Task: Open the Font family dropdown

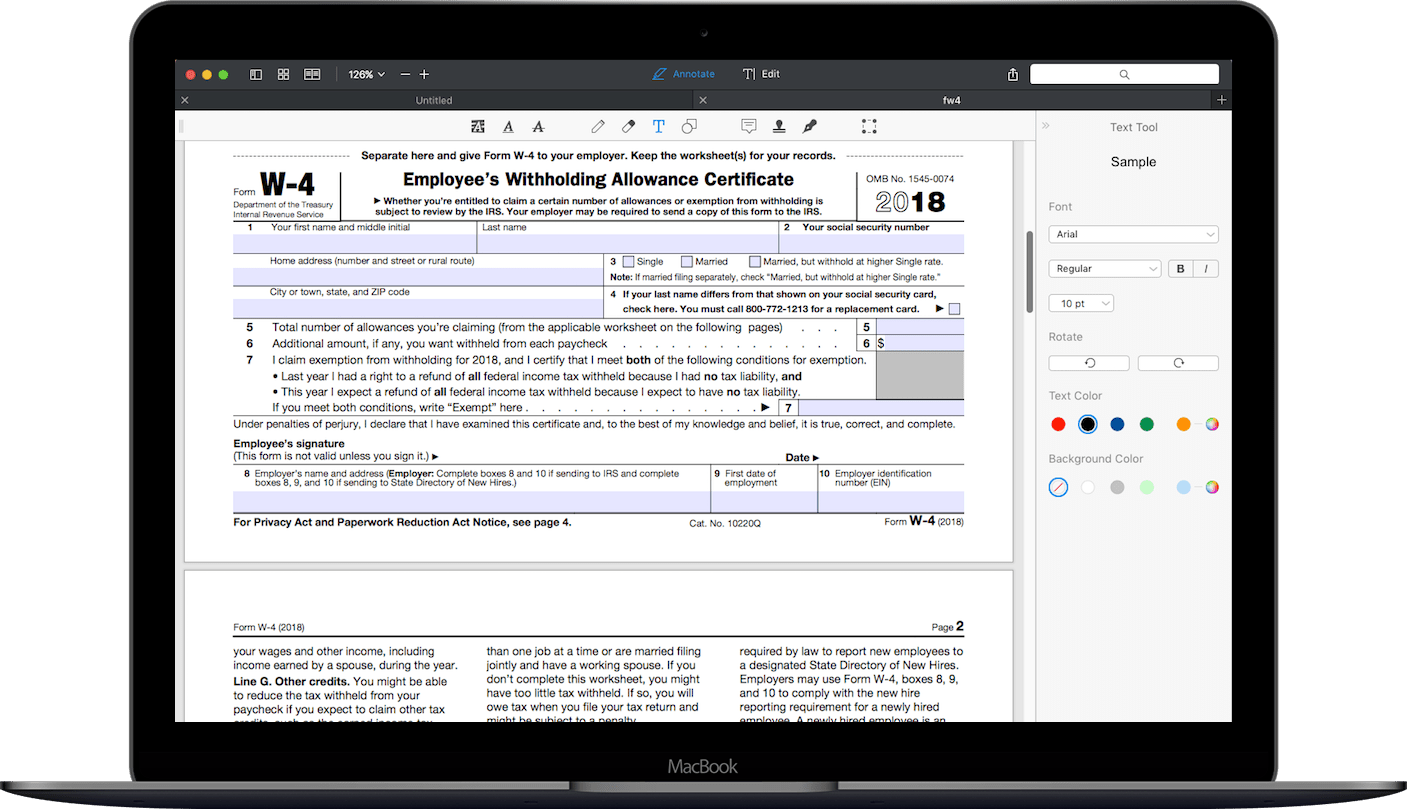Action: coord(1133,233)
